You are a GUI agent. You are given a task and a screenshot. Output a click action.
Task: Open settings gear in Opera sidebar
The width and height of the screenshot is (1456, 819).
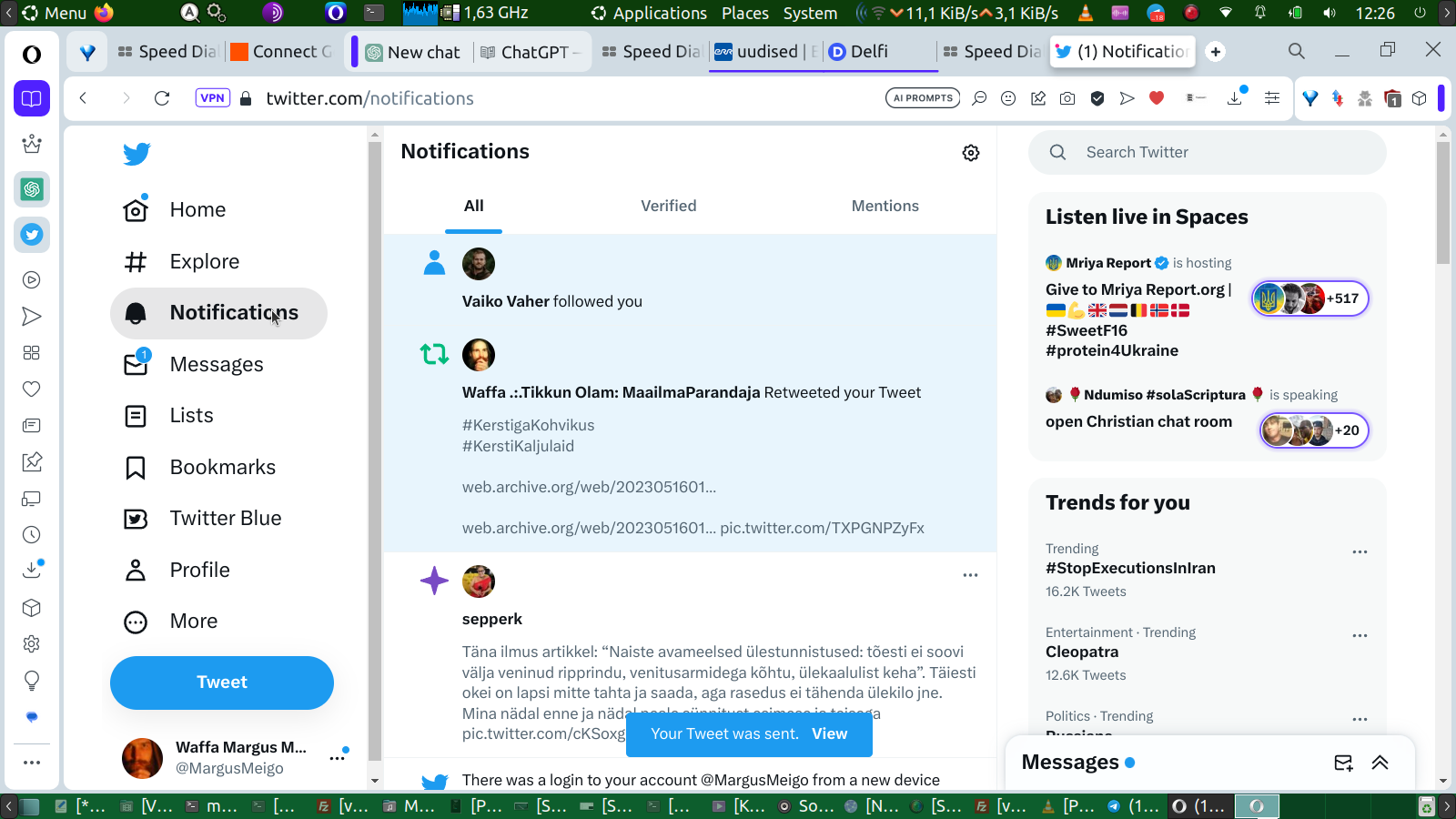[32, 644]
